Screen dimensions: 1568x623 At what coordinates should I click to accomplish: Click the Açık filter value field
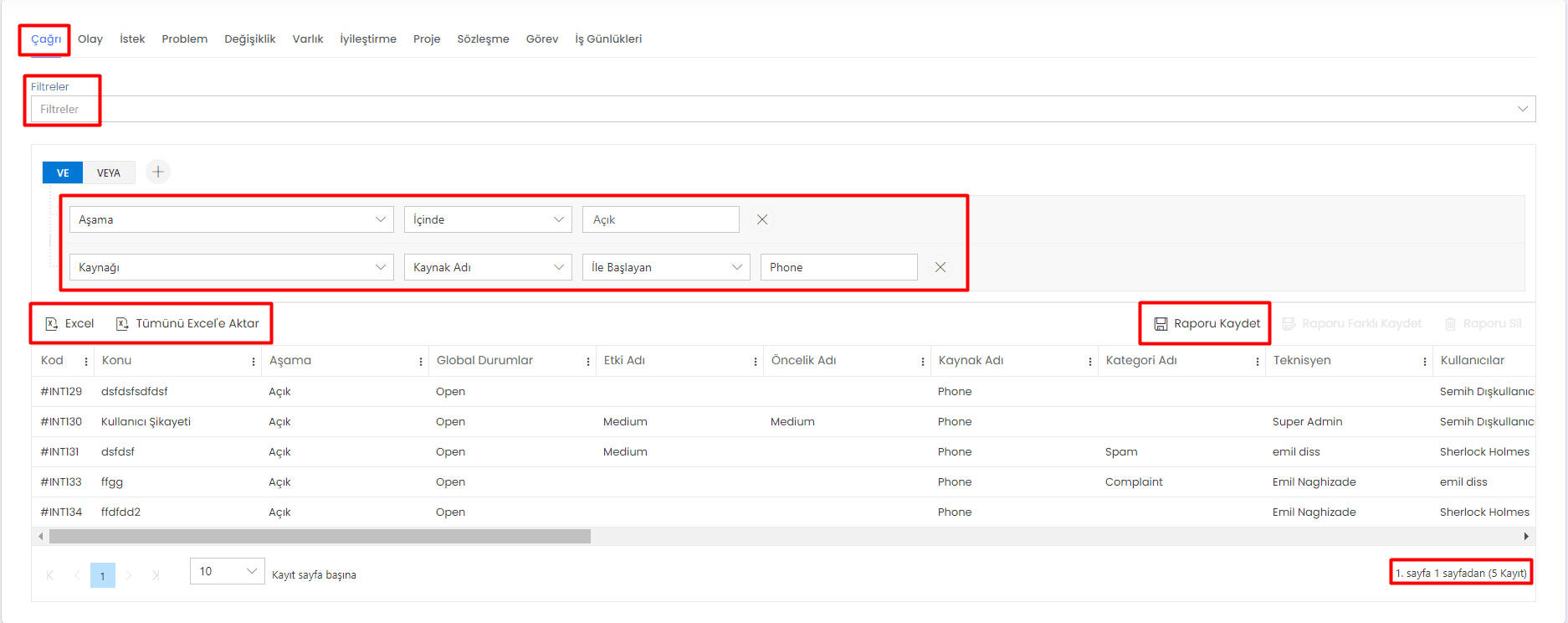661,219
